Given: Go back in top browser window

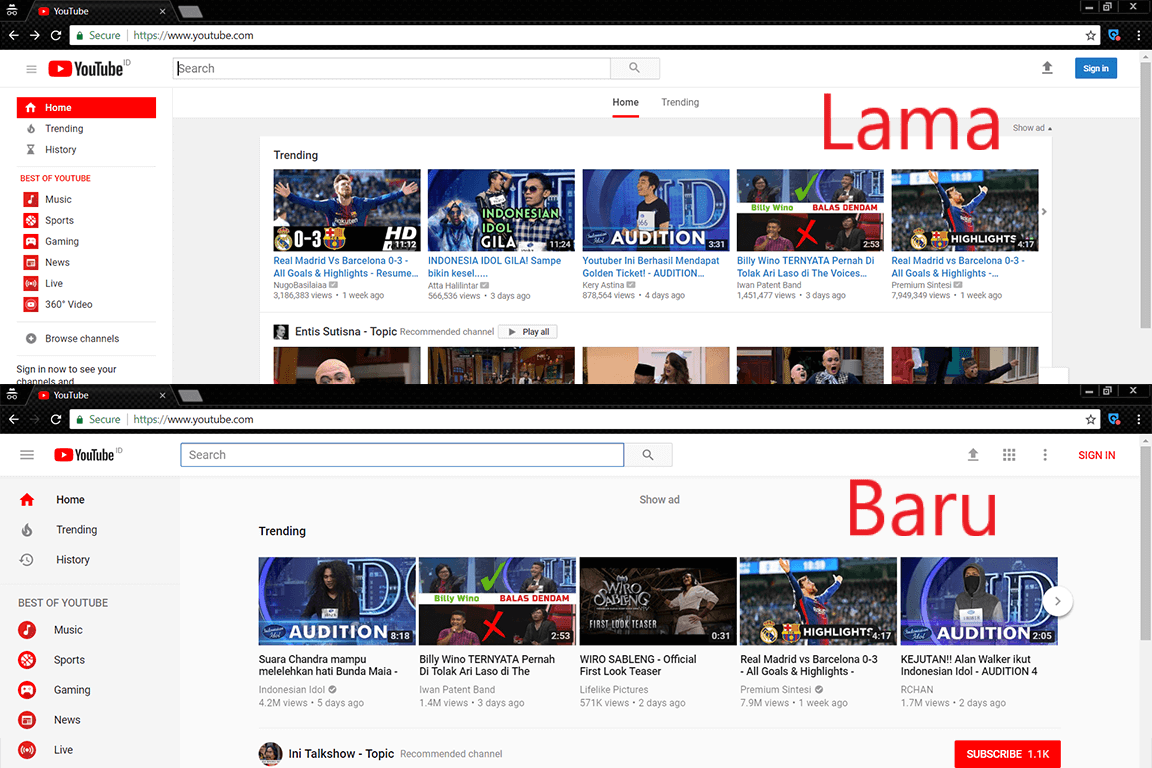Looking at the screenshot, I should [x=13, y=35].
